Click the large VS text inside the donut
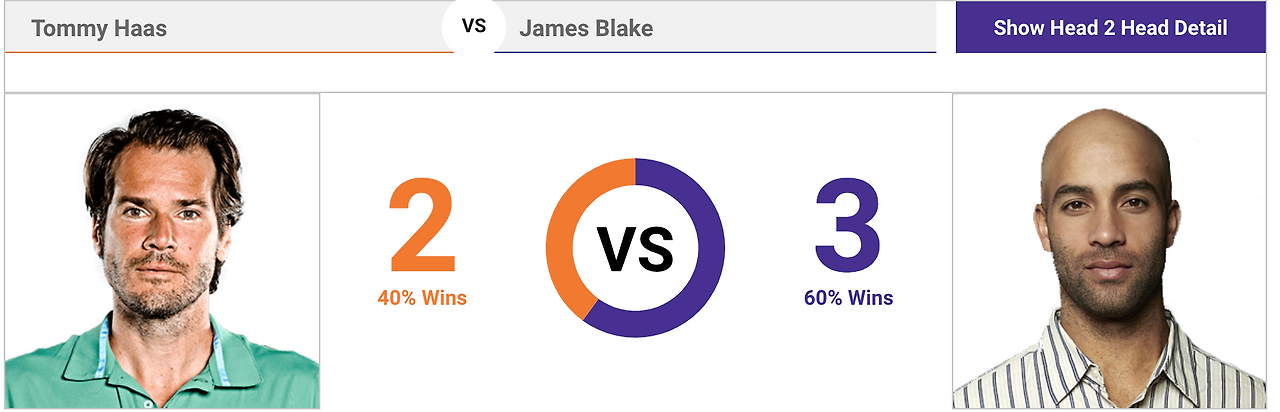The width and height of the screenshot is (1280, 412). (635, 249)
